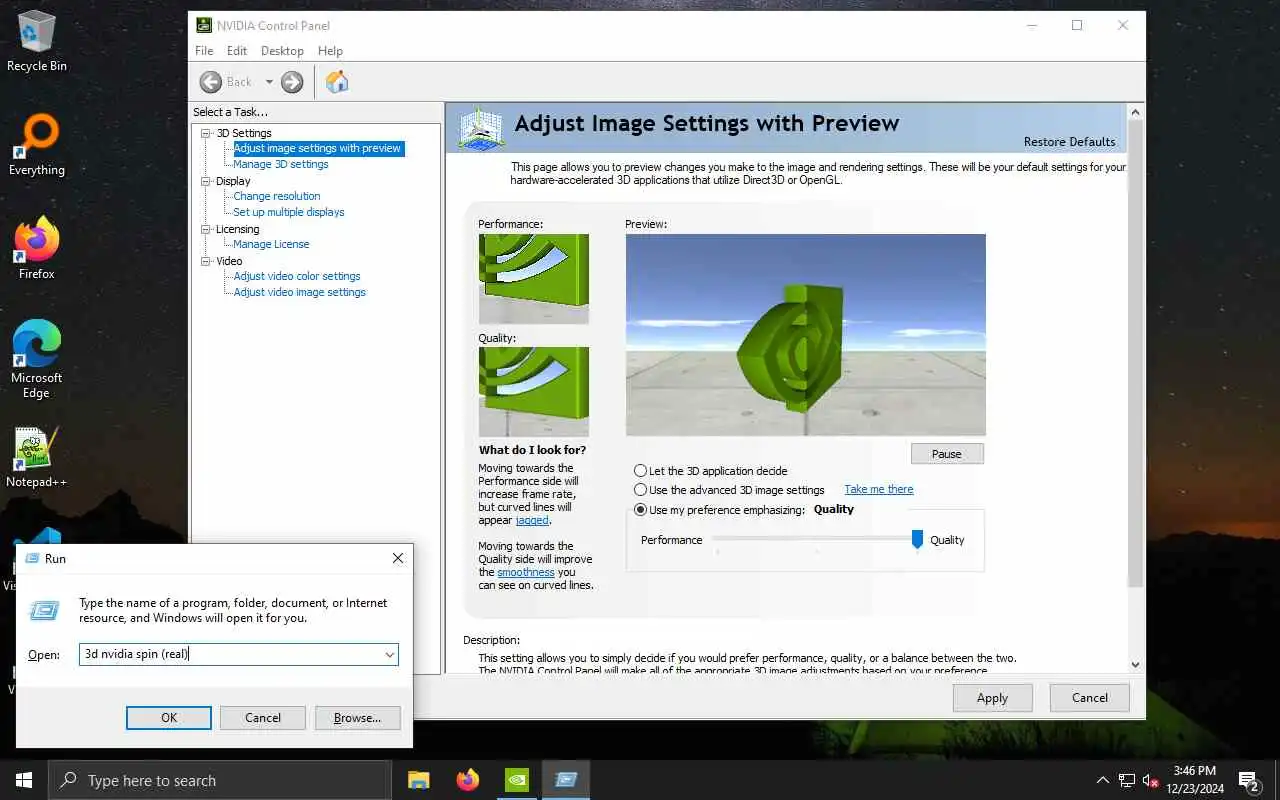The image size is (1280, 800).
Task: Collapse the Licensing tree node
Action: [206, 229]
